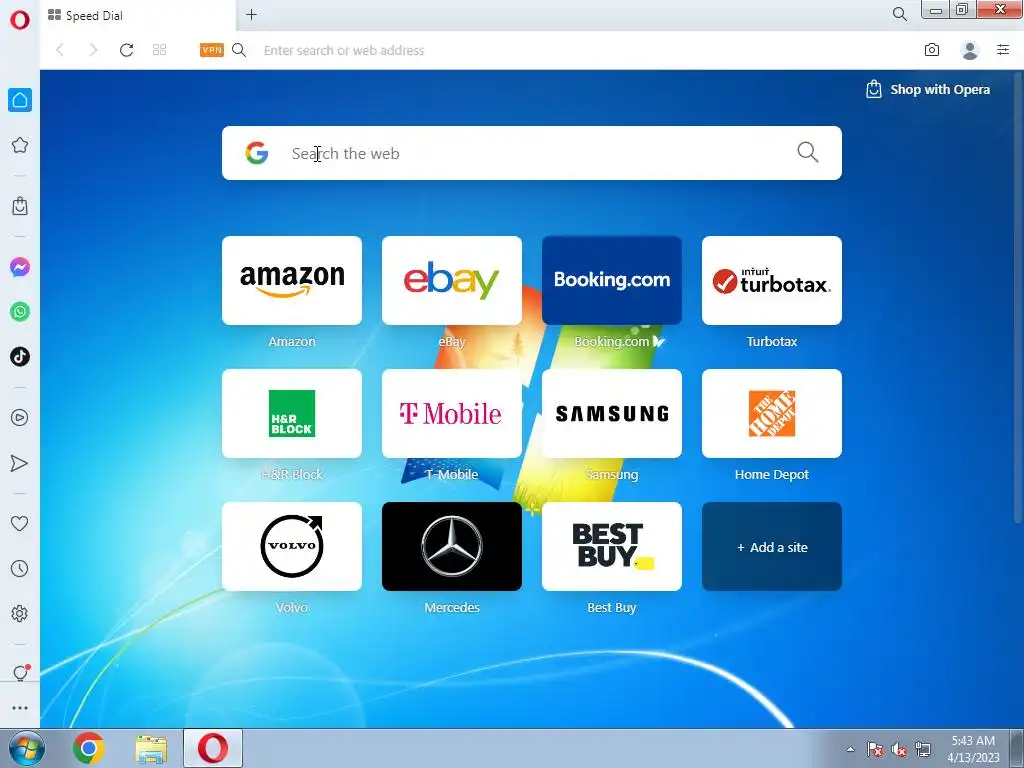Click the Google logo in the search box
Screen dimensions: 1024x768
[257, 153]
